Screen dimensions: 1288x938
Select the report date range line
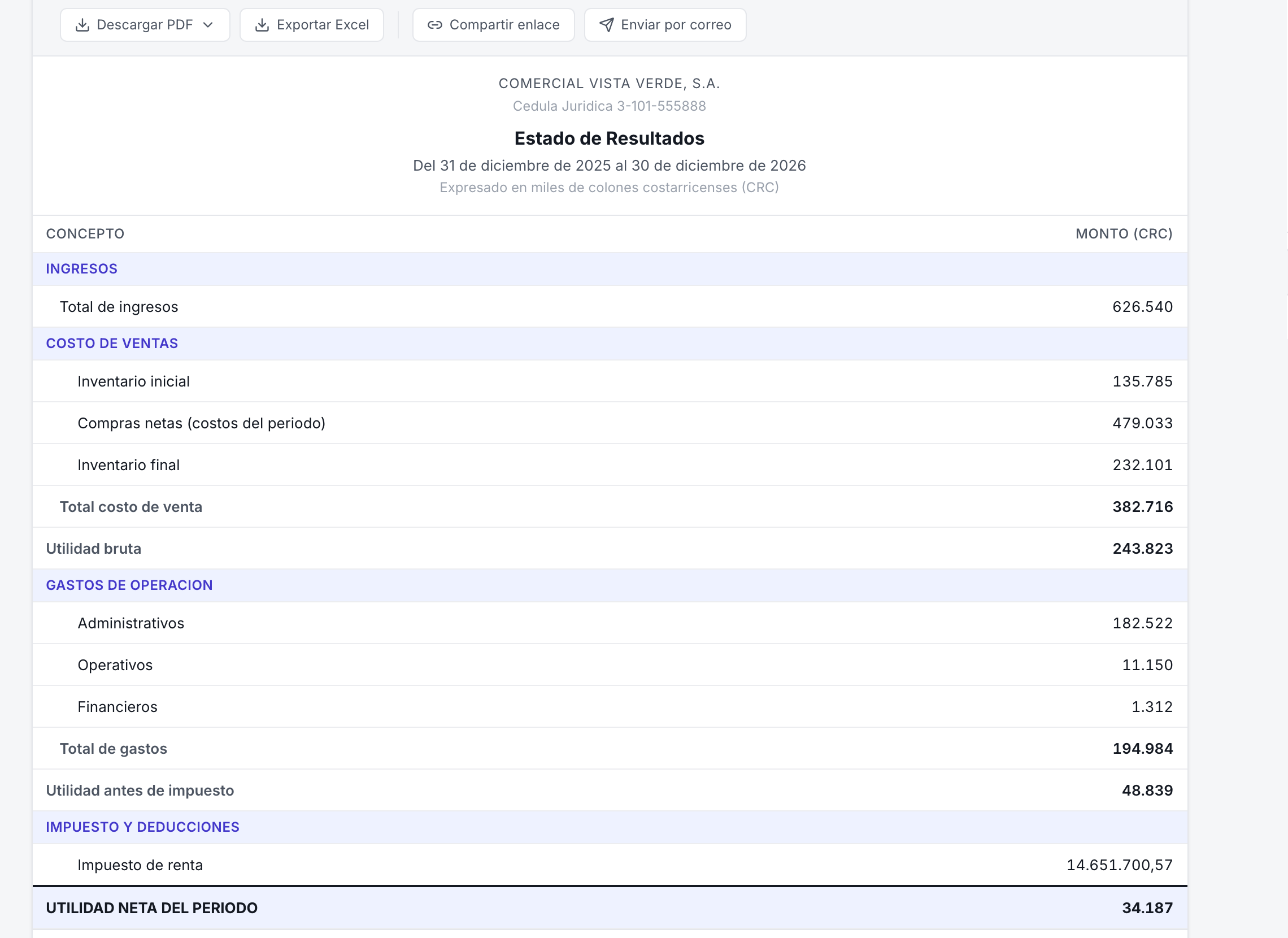click(x=610, y=166)
